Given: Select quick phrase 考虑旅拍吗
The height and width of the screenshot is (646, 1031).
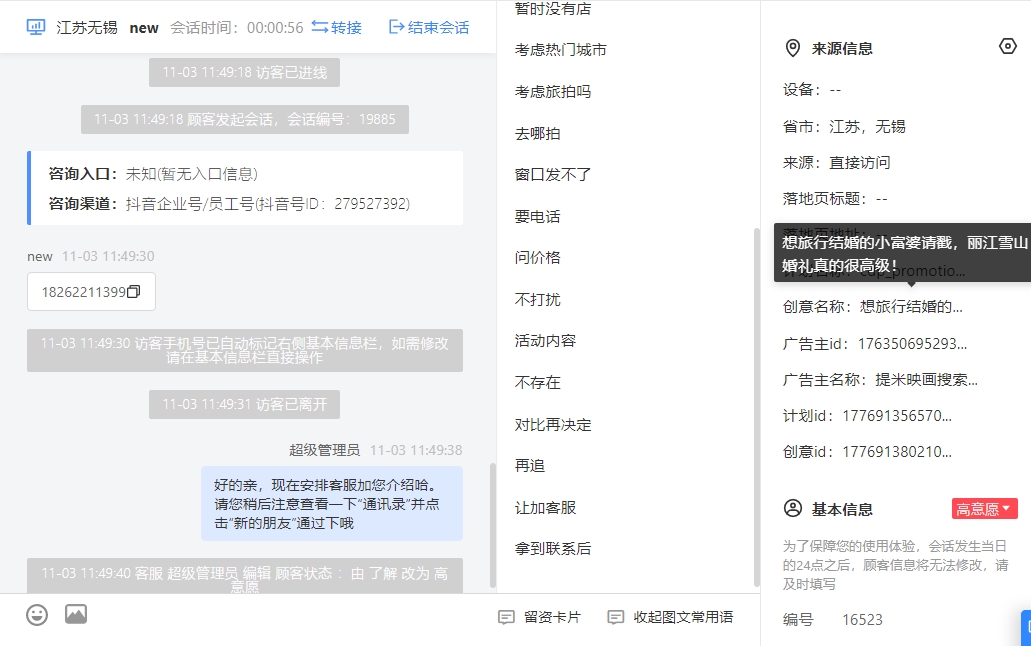Looking at the screenshot, I should click(553, 91).
